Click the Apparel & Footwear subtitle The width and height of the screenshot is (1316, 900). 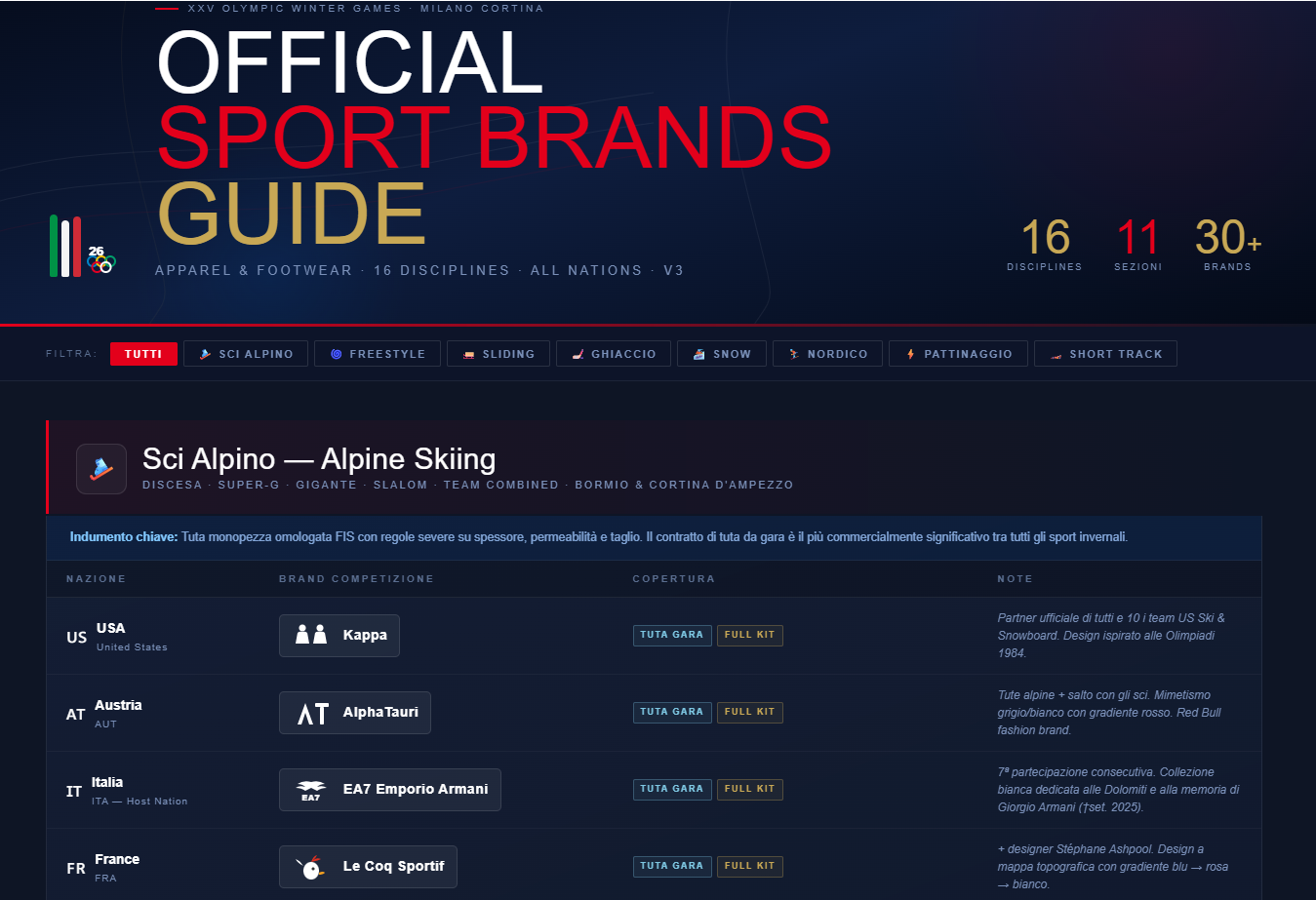tap(419, 270)
